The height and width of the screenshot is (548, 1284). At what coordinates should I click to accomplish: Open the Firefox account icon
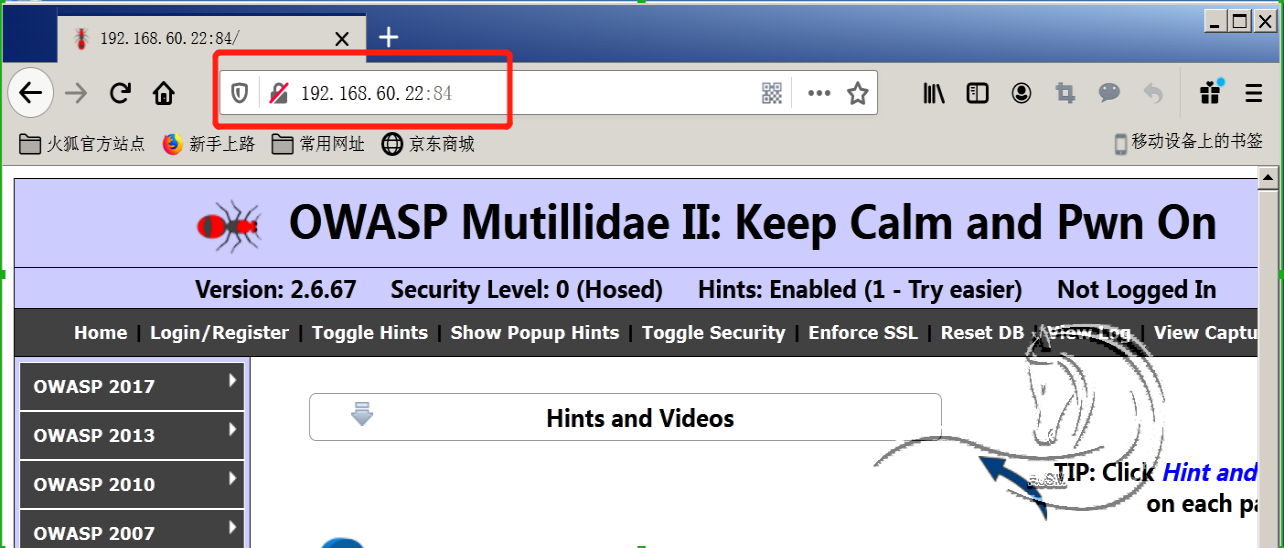coord(1021,93)
